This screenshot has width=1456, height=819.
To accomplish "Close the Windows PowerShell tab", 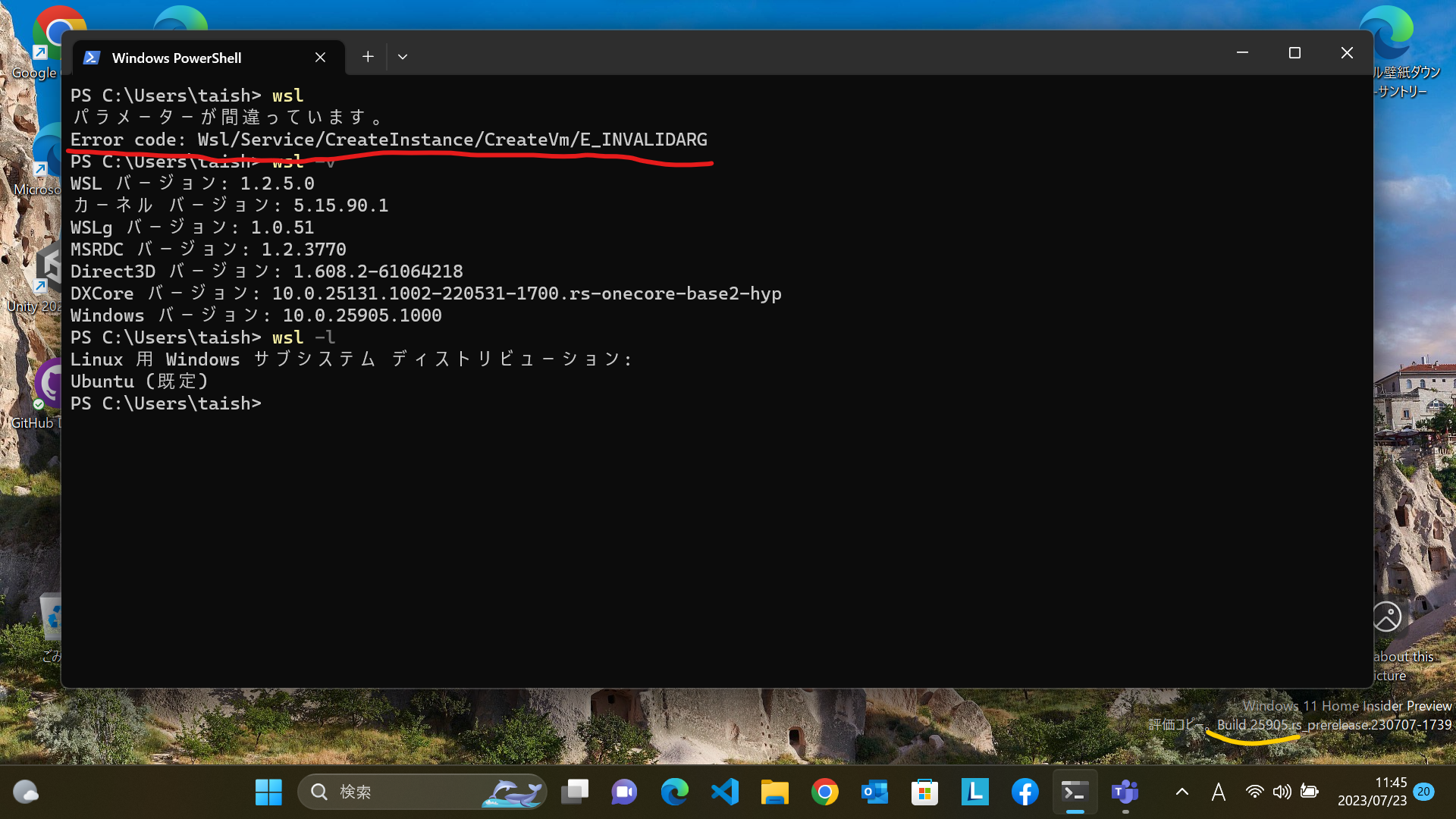I will (x=320, y=58).
